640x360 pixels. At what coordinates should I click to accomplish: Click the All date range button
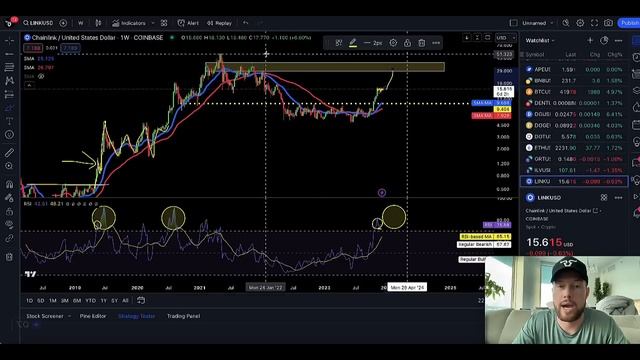125,300
